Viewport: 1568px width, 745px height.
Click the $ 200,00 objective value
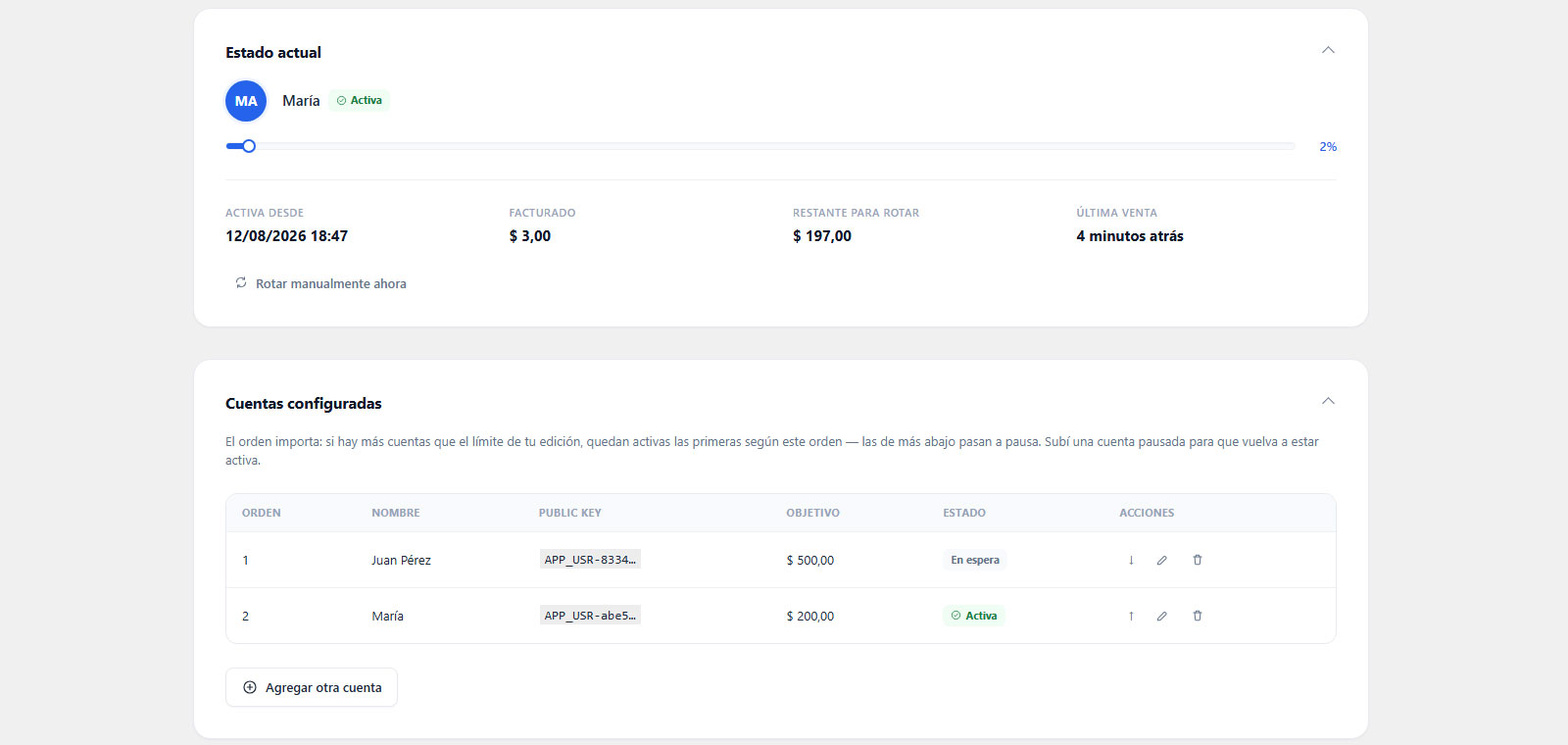click(x=810, y=617)
